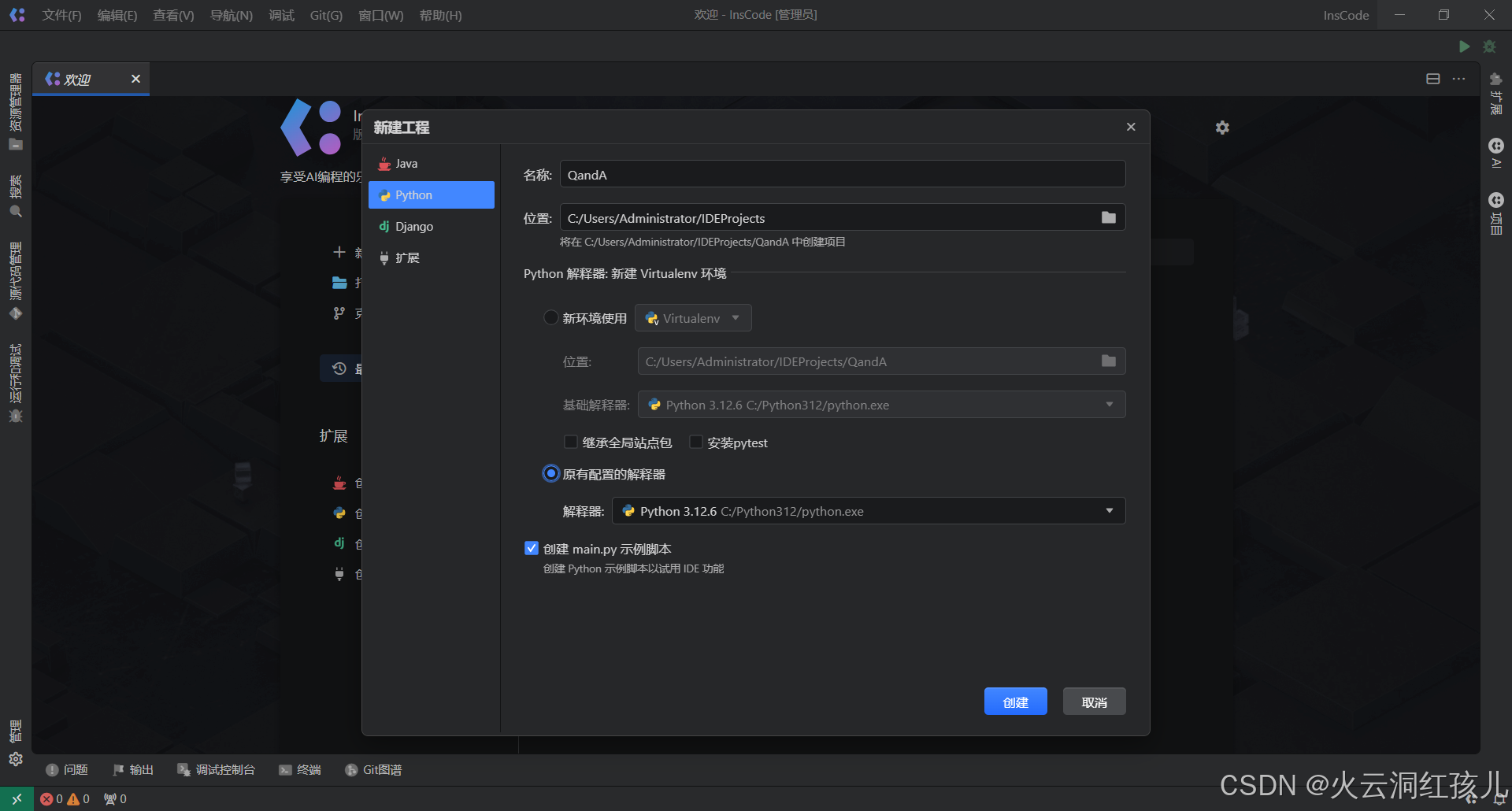Open the 查看(V) menu
This screenshot has width=1512, height=811.
point(173,15)
